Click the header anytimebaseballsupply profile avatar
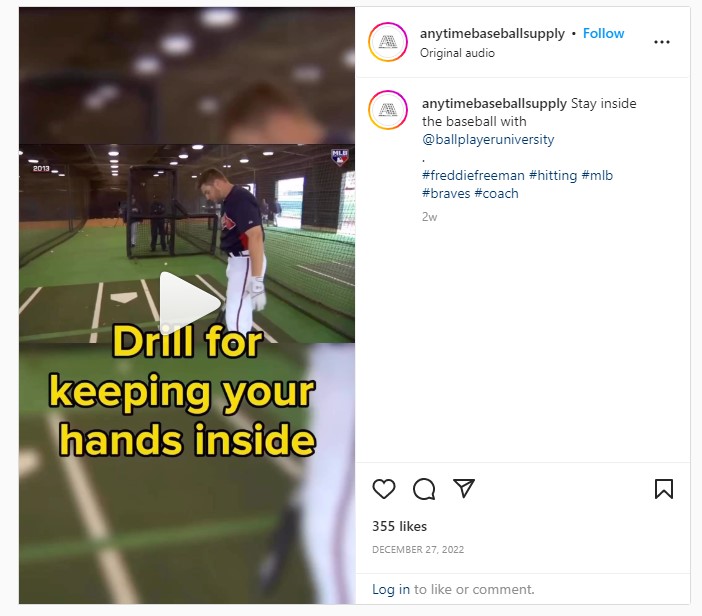 [388, 42]
